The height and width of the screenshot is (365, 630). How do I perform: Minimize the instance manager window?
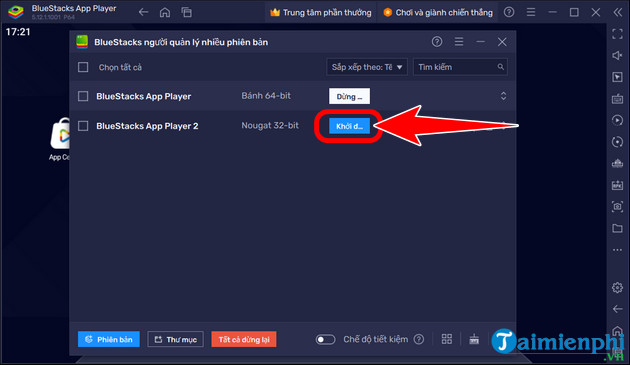(x=481, y=41)
